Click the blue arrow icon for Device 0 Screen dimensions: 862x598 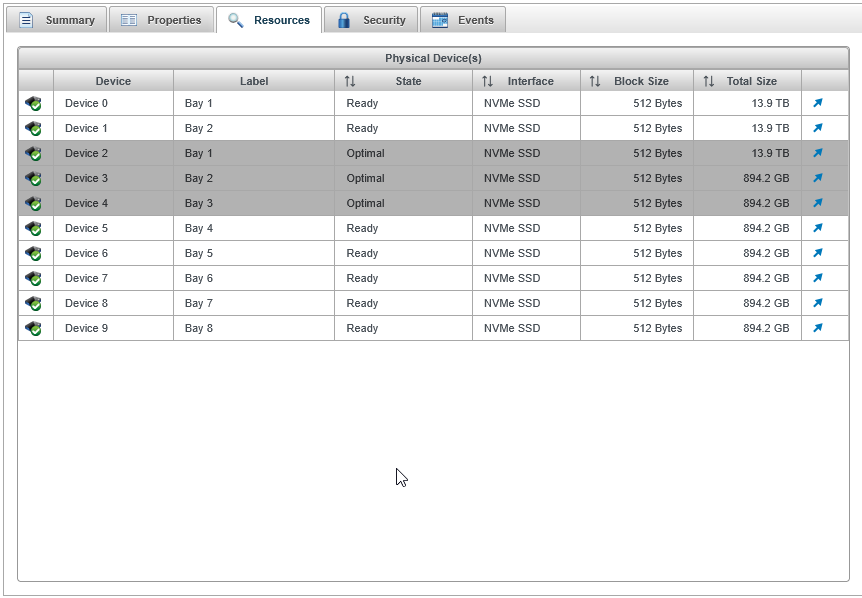[817, 103]
